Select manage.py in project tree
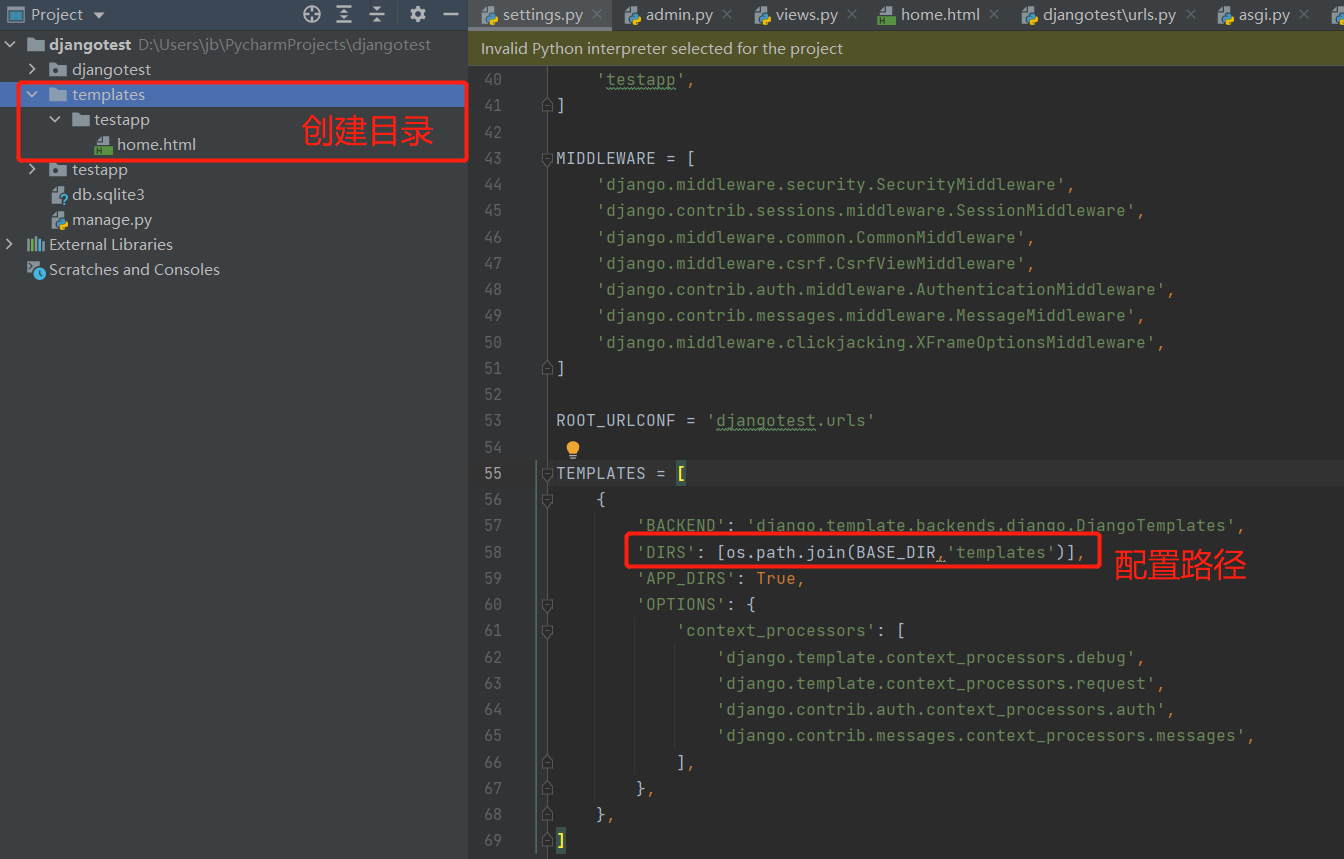The width and height of the screenshot is (1344, 859). click(x=112, y=219)
